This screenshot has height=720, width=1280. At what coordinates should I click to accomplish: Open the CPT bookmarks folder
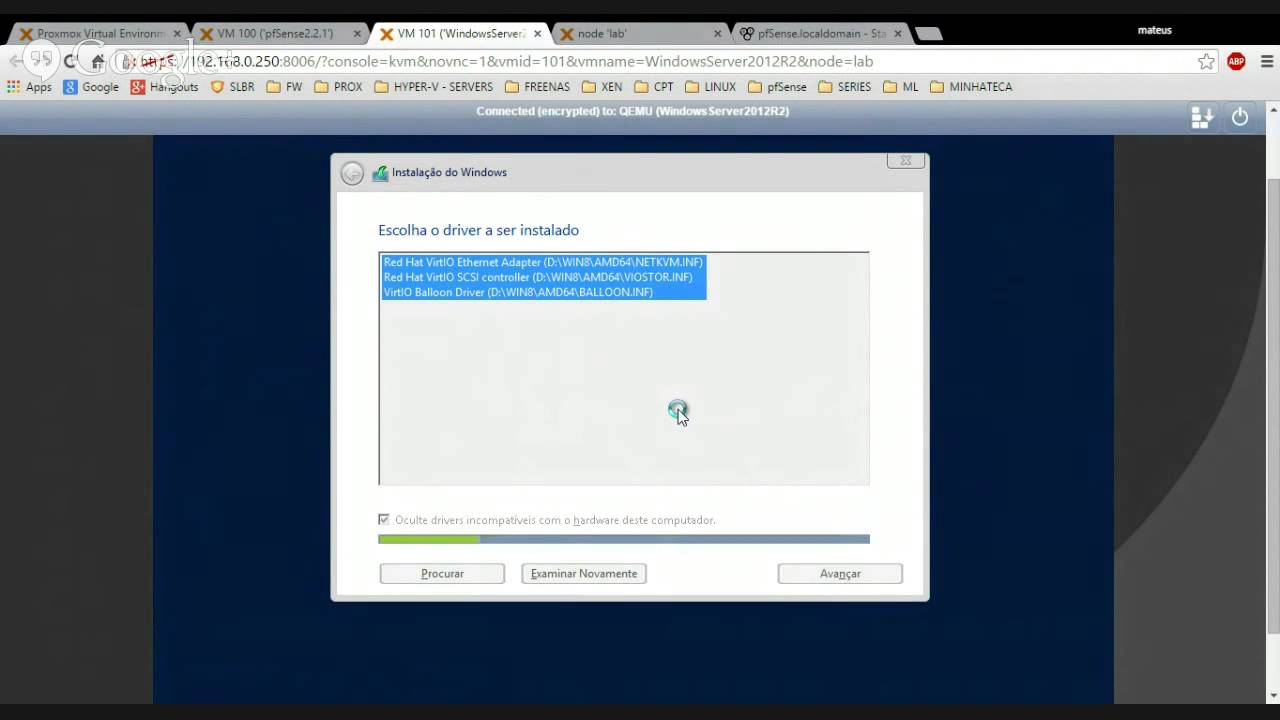click(x=654, y=87)
